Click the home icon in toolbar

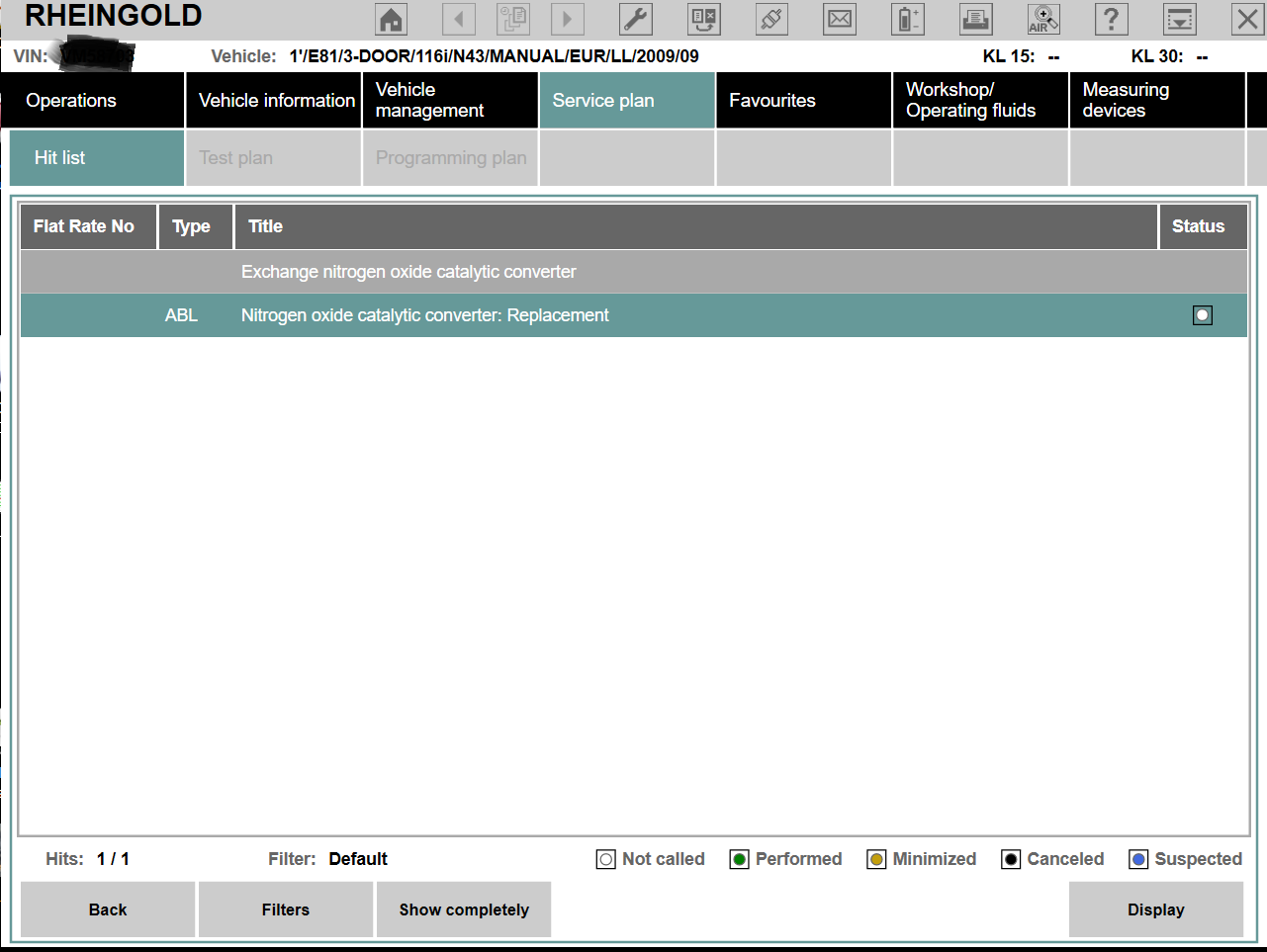point(392,19)
